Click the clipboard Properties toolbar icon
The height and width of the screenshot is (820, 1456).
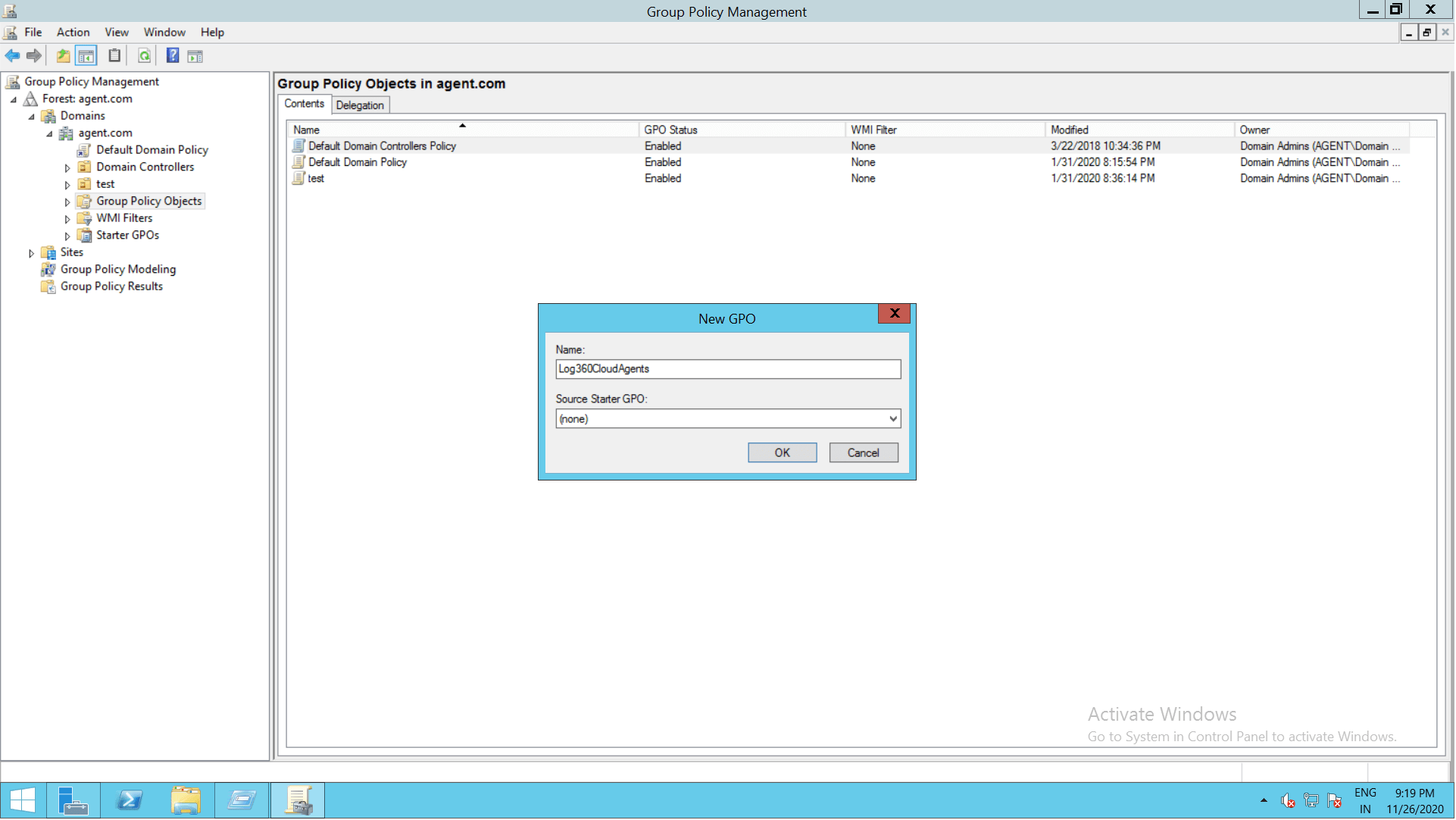[x=114, y=56]
